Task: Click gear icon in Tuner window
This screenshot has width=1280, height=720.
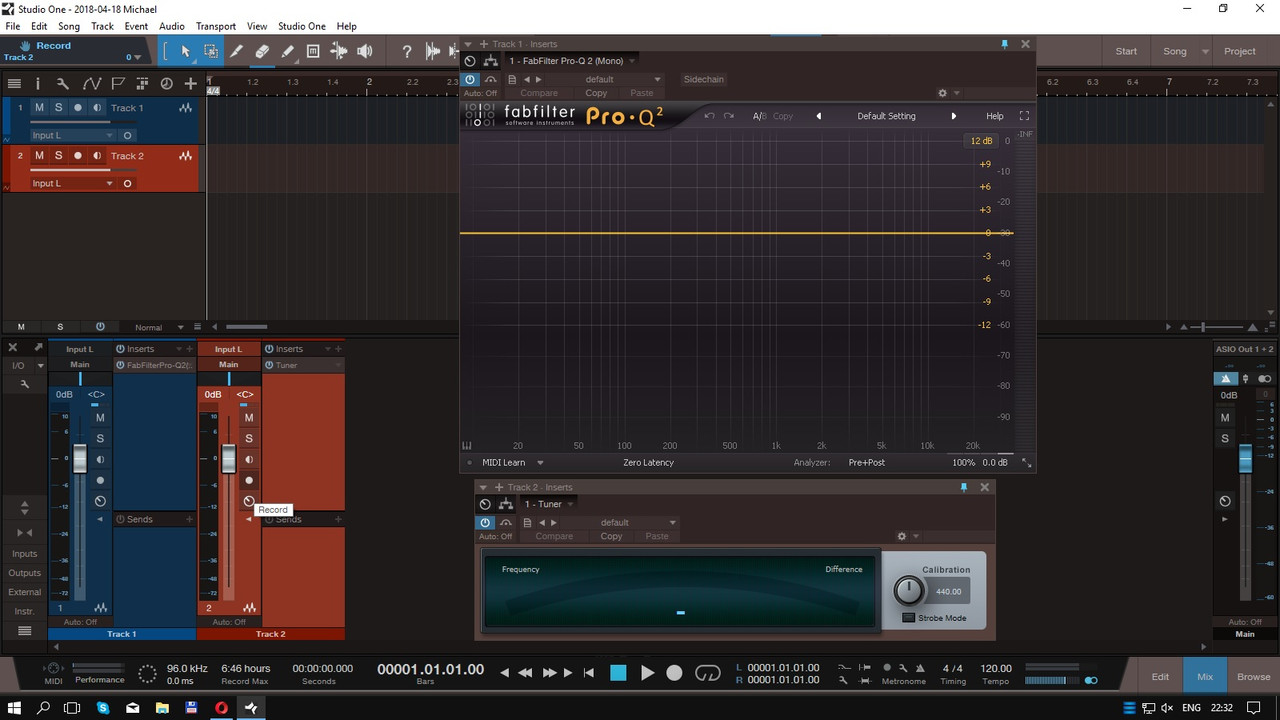Action: click(x=901, y=536)
